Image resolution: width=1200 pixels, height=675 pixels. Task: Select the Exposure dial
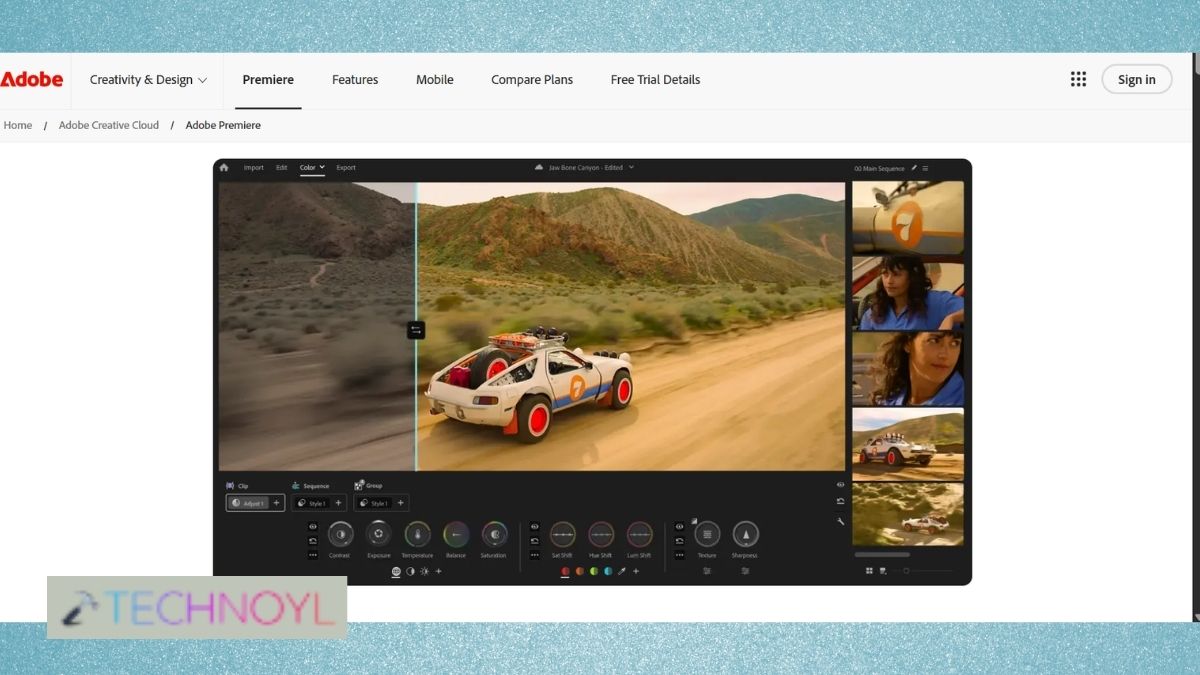click(378, 534)
